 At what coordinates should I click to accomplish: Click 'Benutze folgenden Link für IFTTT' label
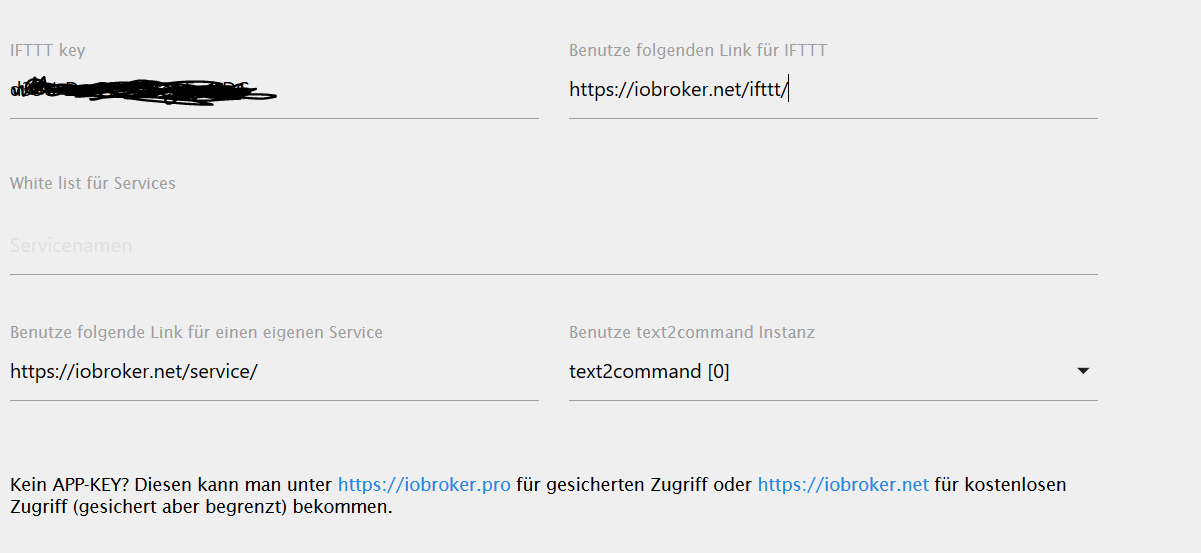pos(698,50)
